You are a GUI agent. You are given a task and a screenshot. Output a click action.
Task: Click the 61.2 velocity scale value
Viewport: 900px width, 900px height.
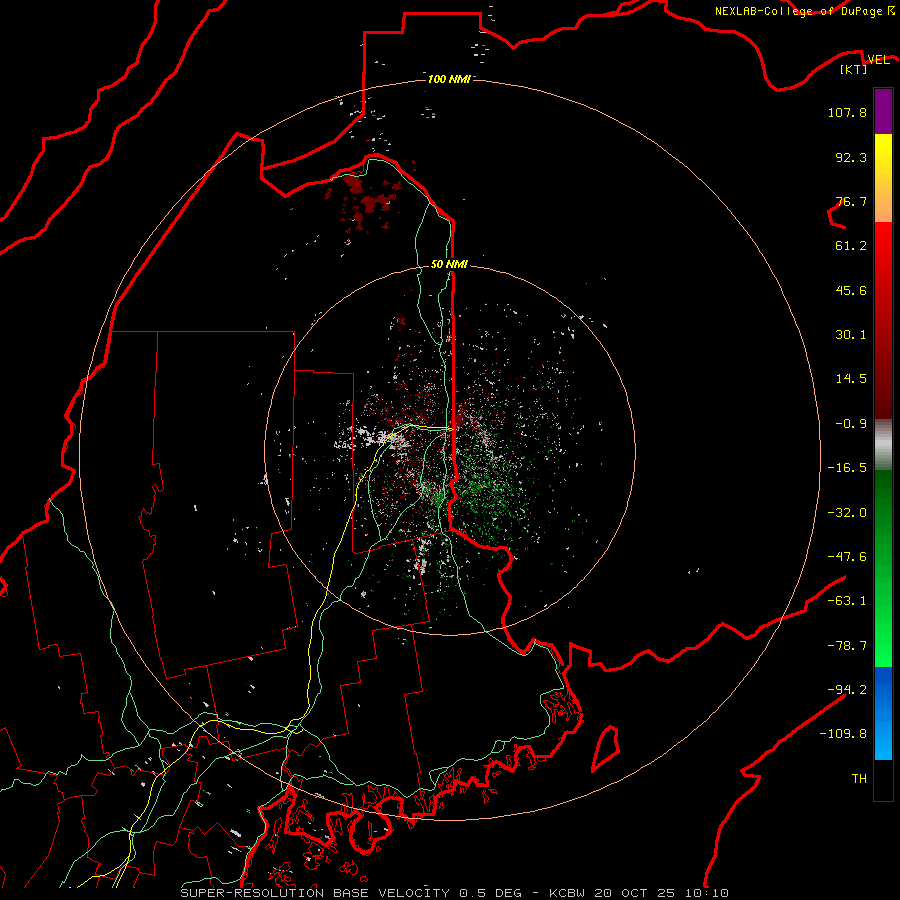(x=851, y=246)
